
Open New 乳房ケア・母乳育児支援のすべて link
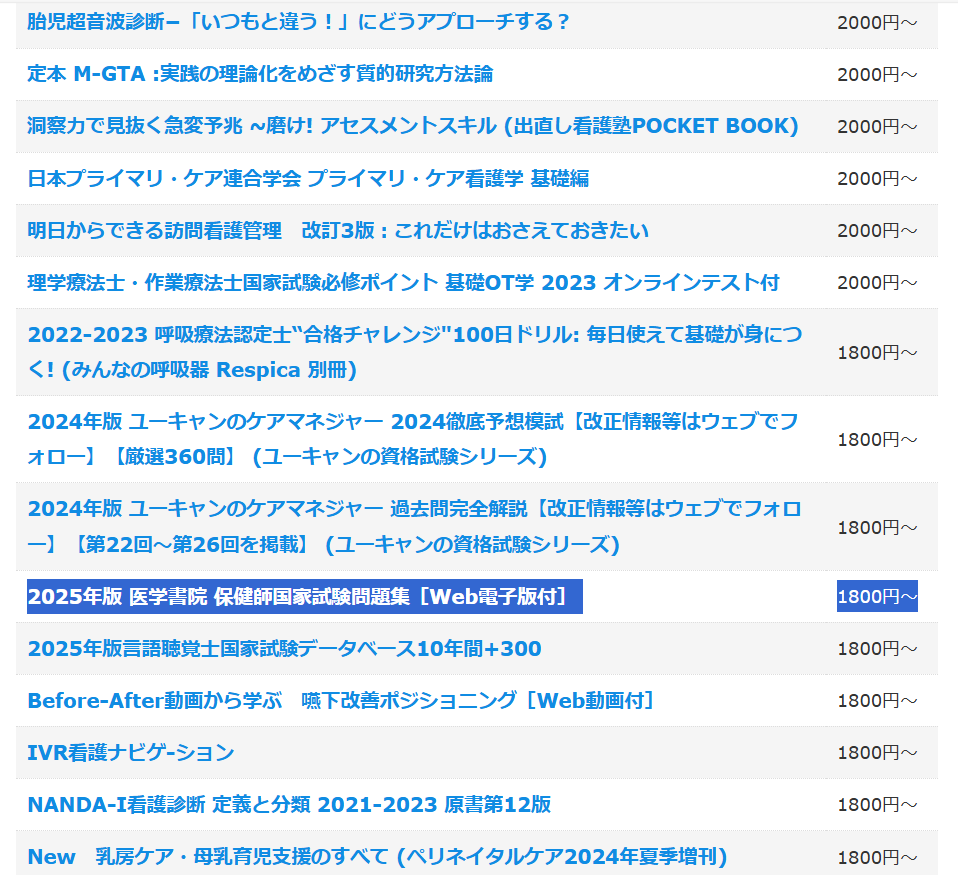click(x=377, y=857)
